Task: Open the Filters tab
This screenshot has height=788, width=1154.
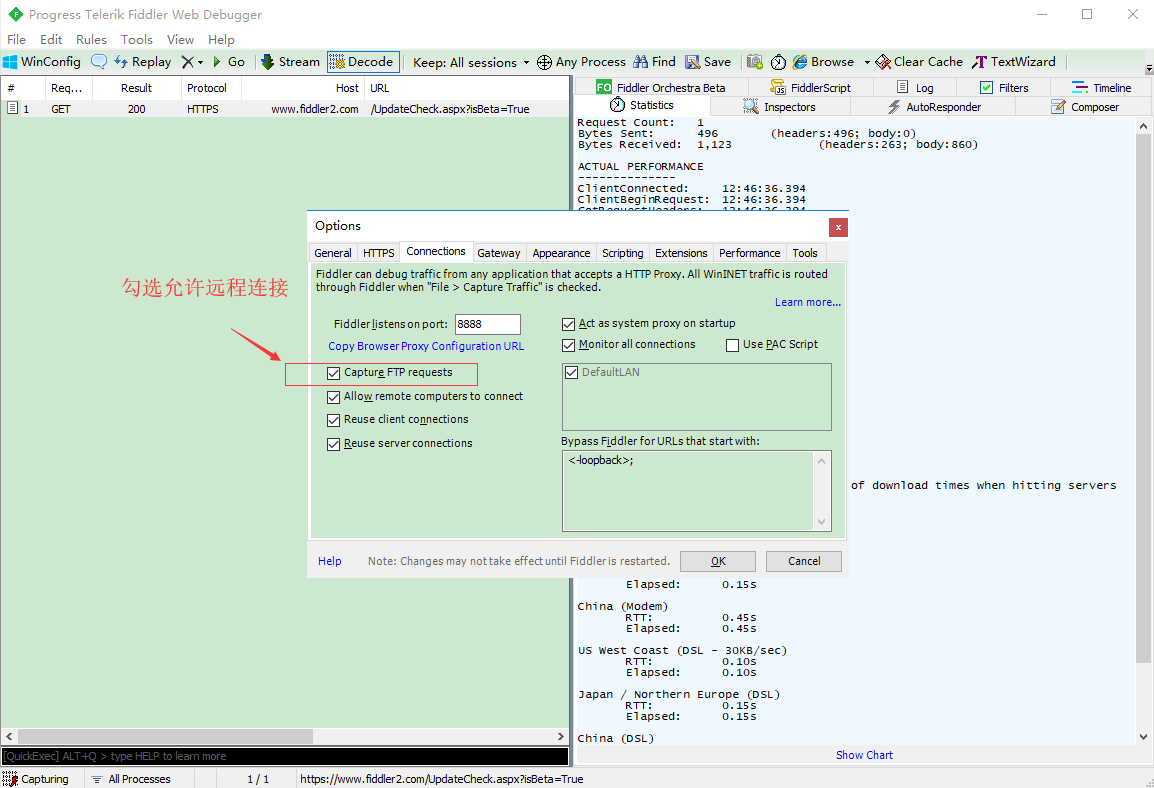Action: [1004, 88]
